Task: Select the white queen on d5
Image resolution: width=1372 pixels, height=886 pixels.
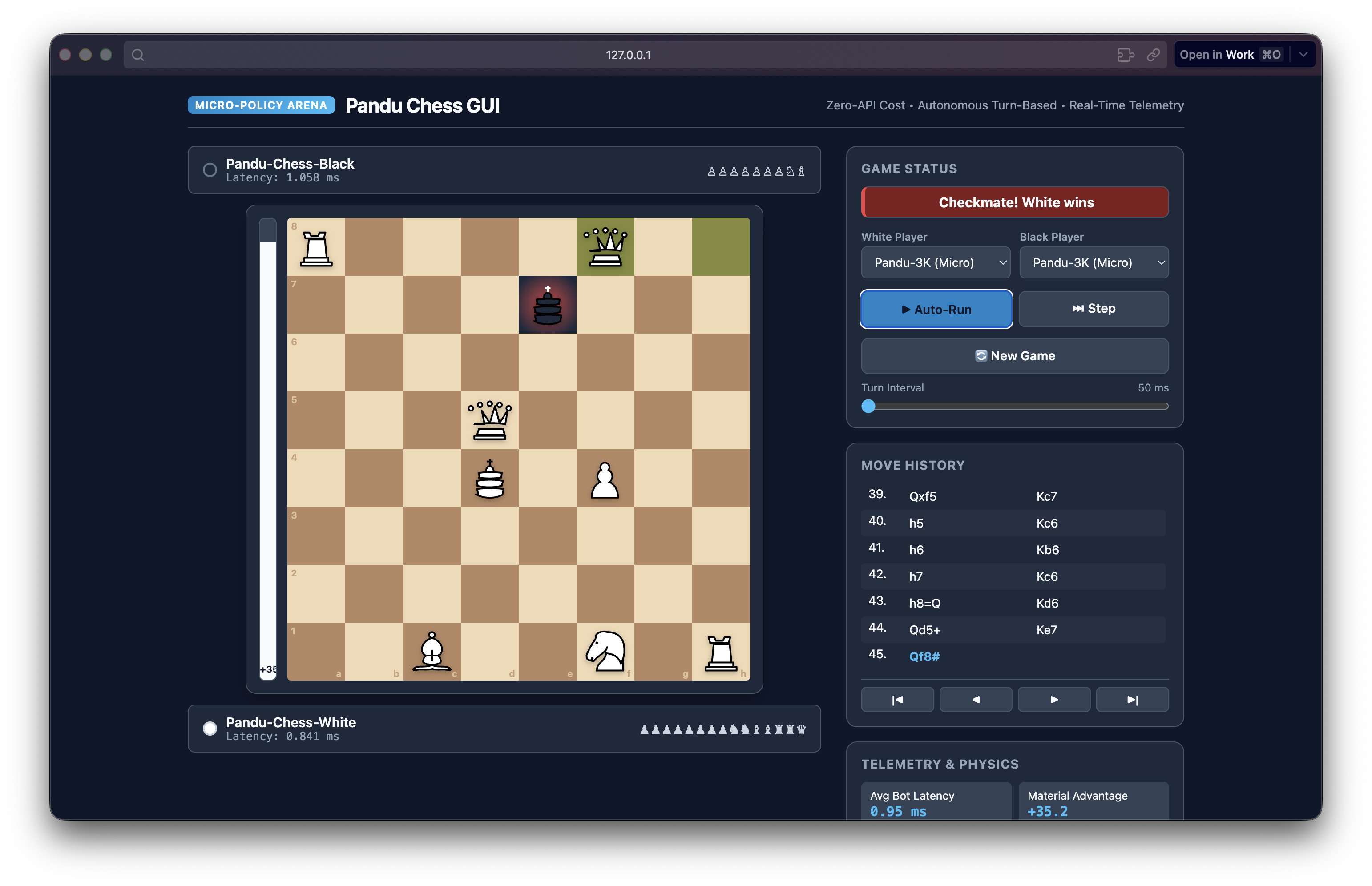Action: pyautogui.click(x=490, y=421)
